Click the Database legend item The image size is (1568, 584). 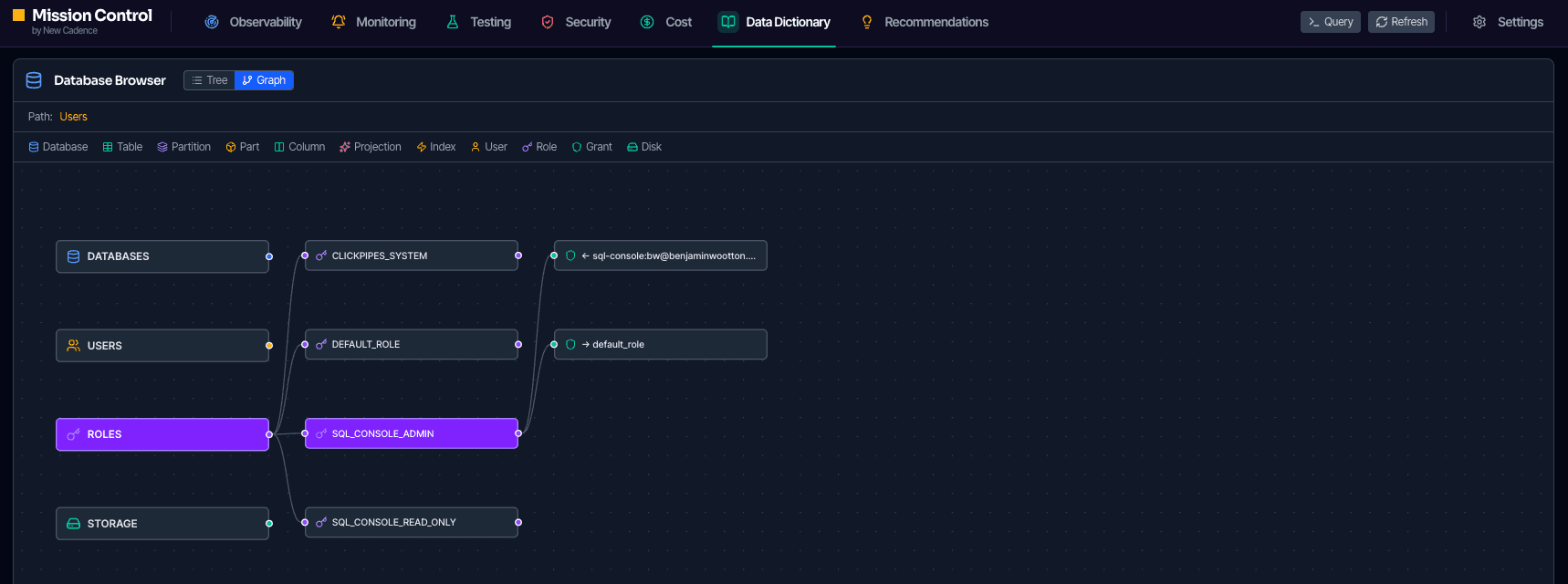(x=58, y=147)
